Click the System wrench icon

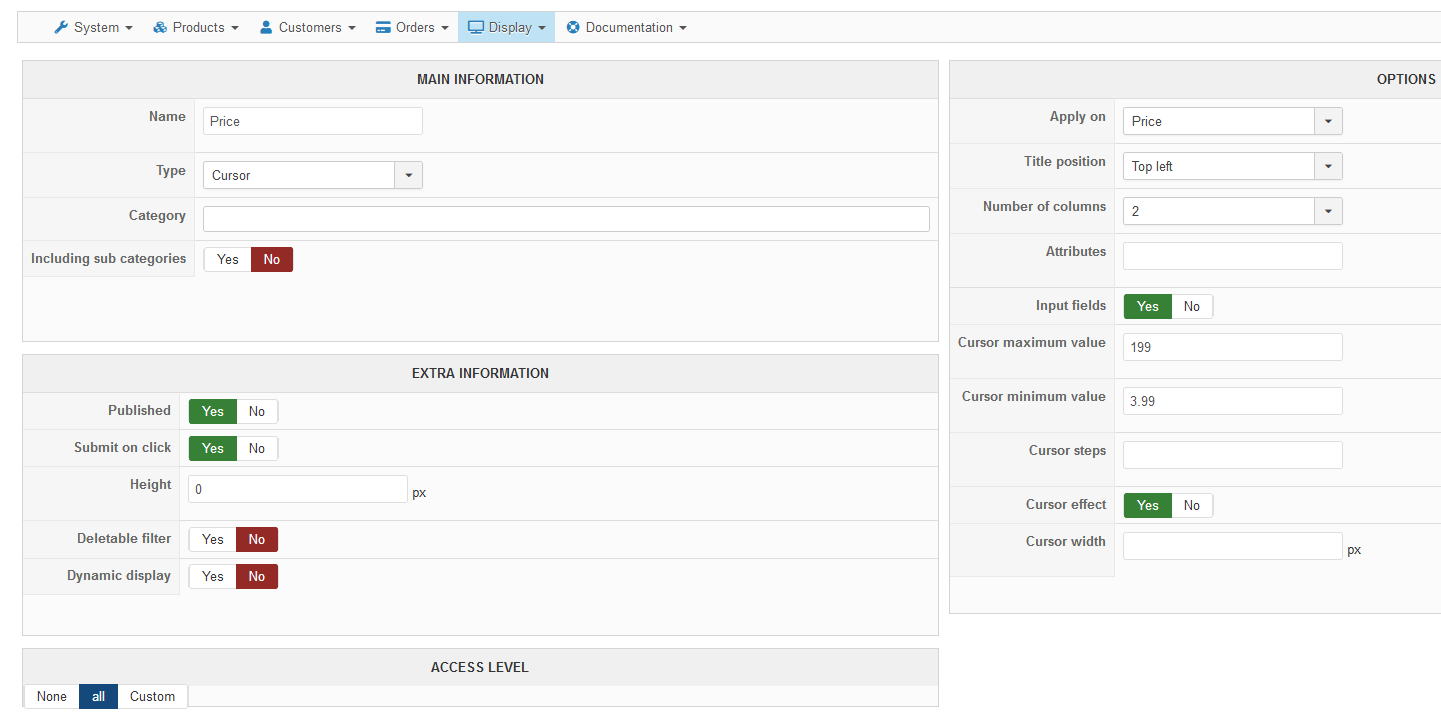click(61, 28)
